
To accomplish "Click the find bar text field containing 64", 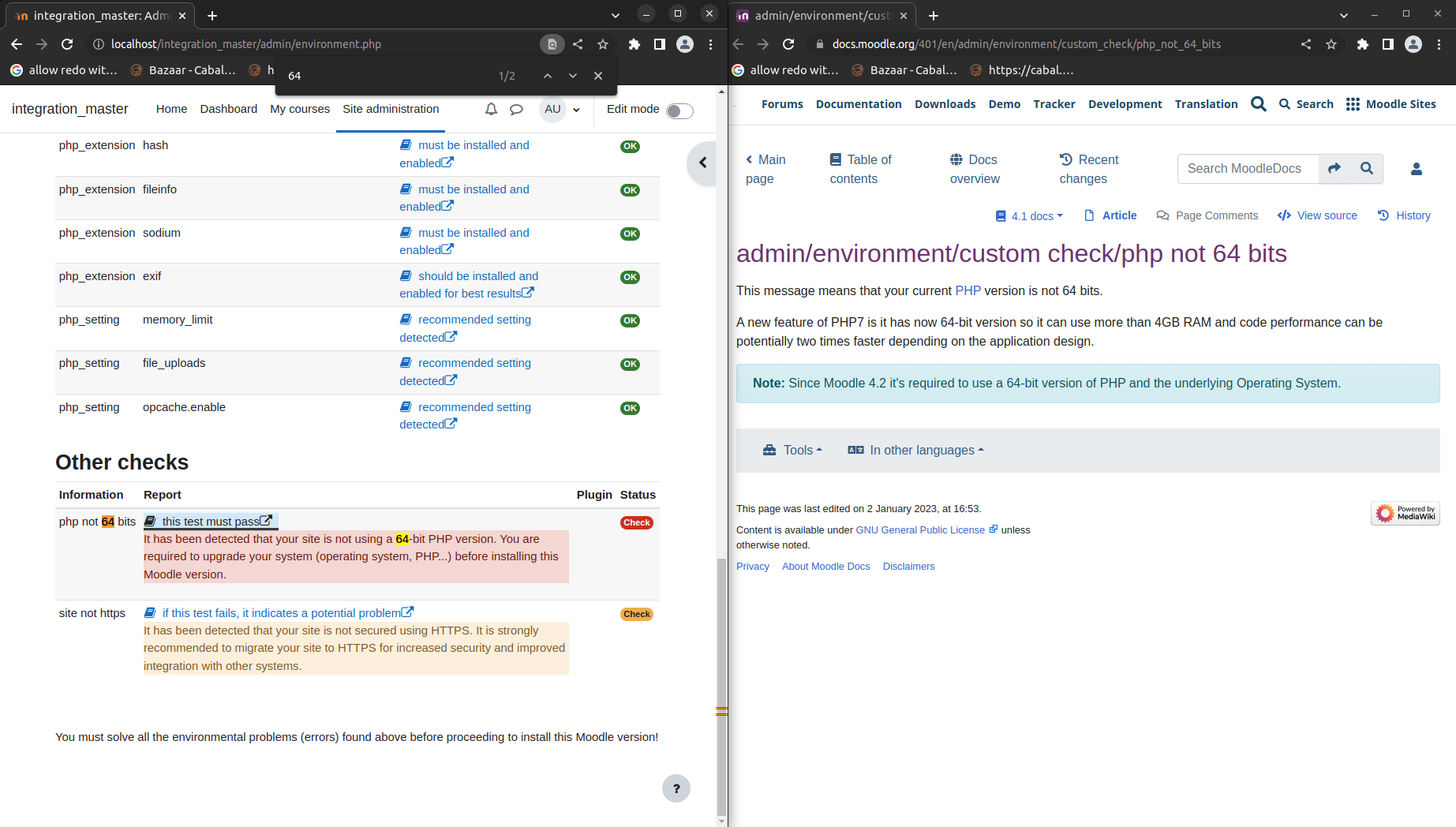I will click(x=387, y=76).
